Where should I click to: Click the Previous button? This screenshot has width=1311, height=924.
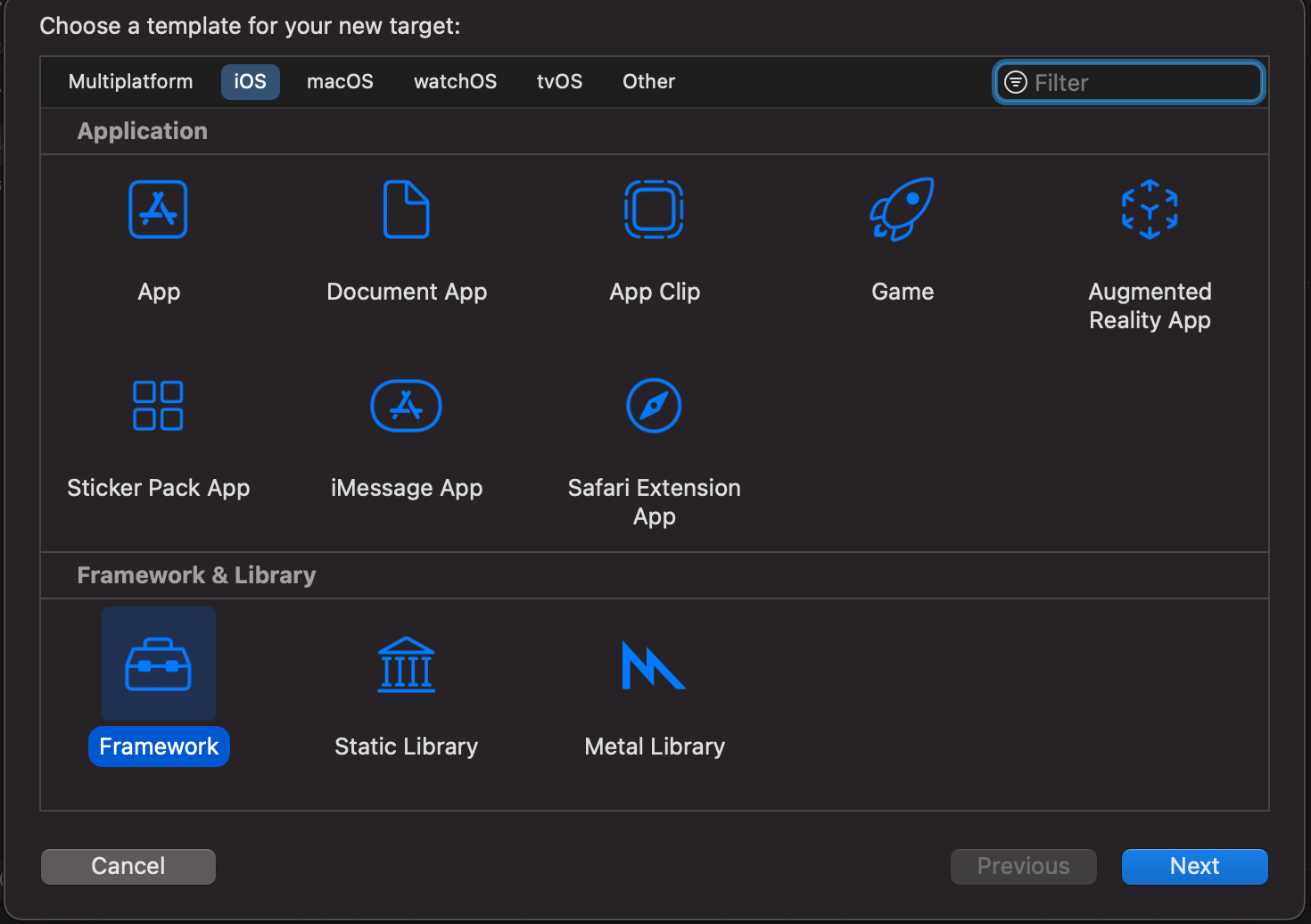pos(1024,866)
